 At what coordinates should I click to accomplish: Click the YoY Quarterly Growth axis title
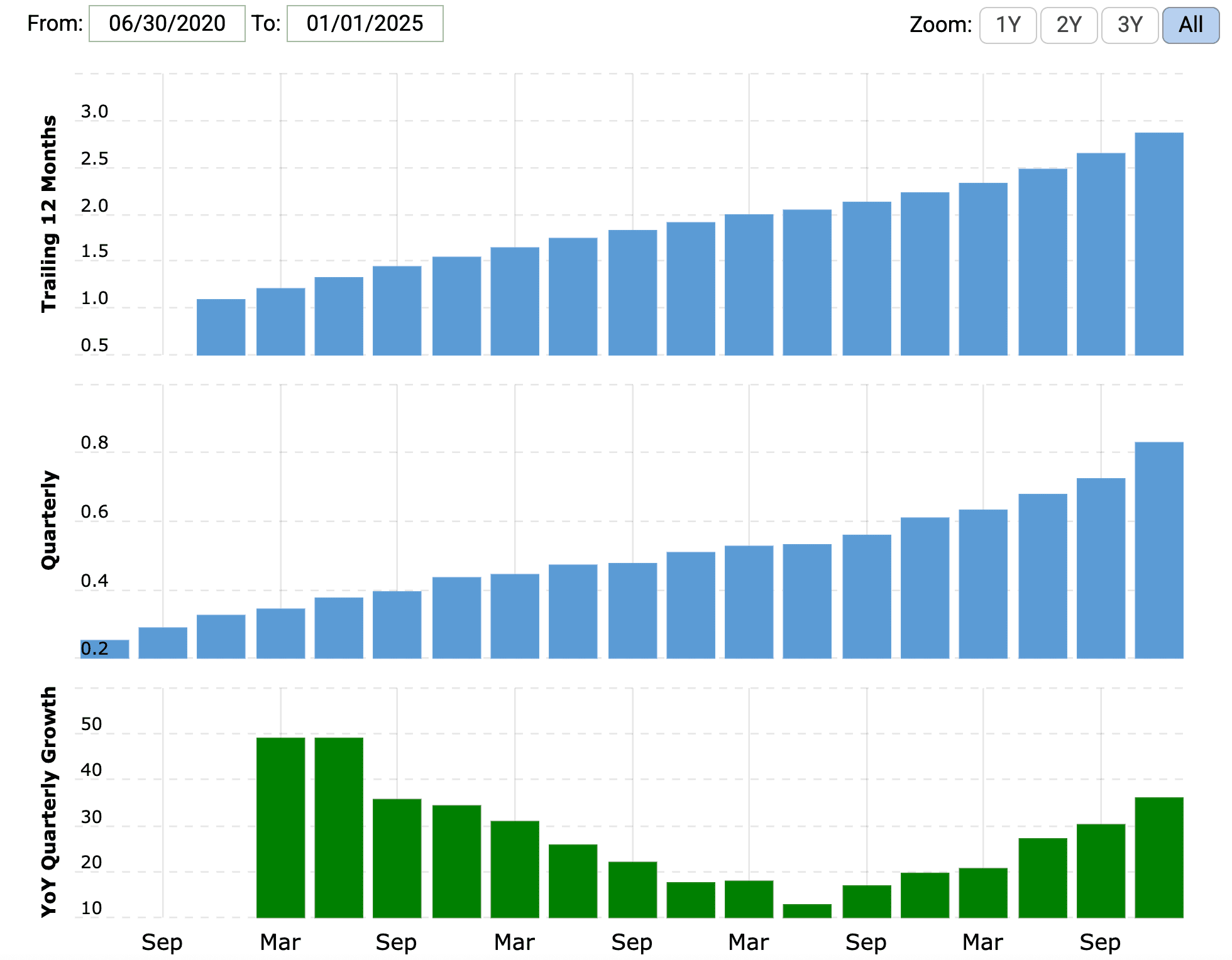tap(49, 802)
